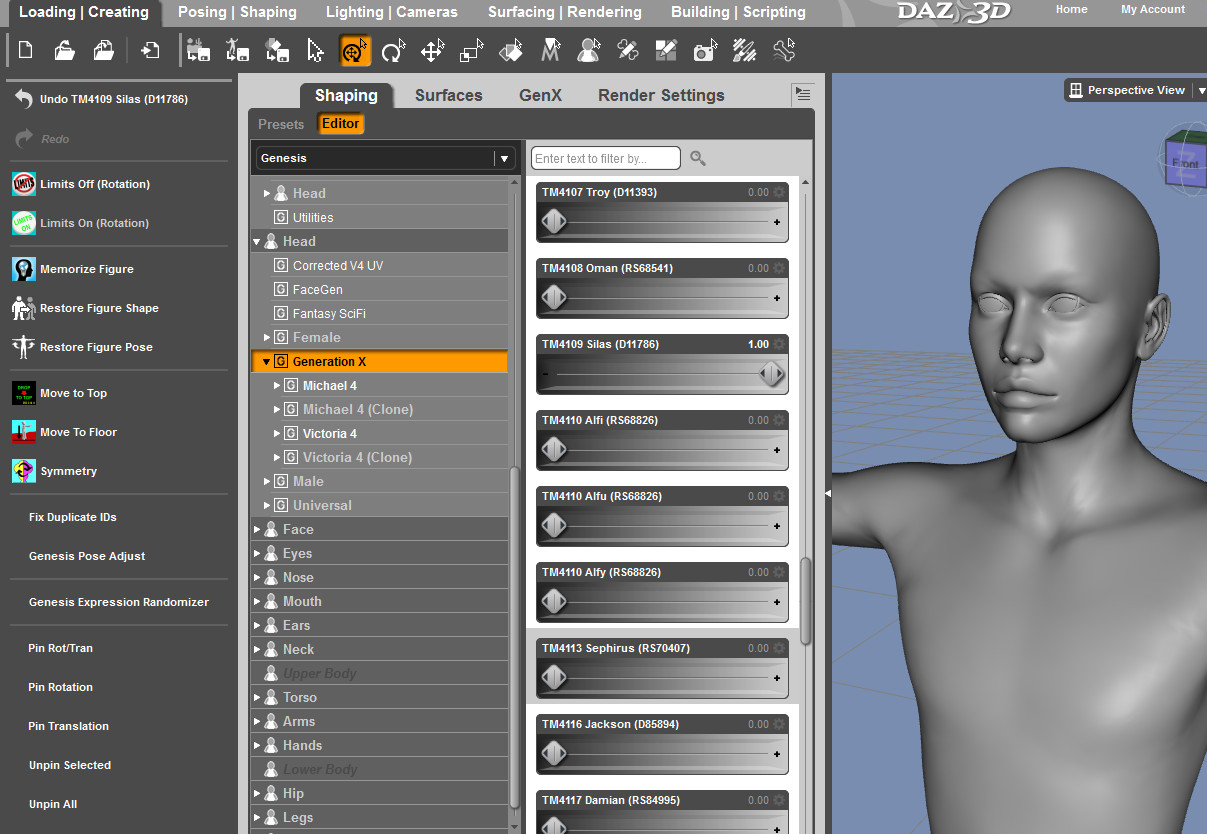Click the save pose preset icon
This screenshot has height=834, width=1207.
pyautogui.click(x=237, y=50)
